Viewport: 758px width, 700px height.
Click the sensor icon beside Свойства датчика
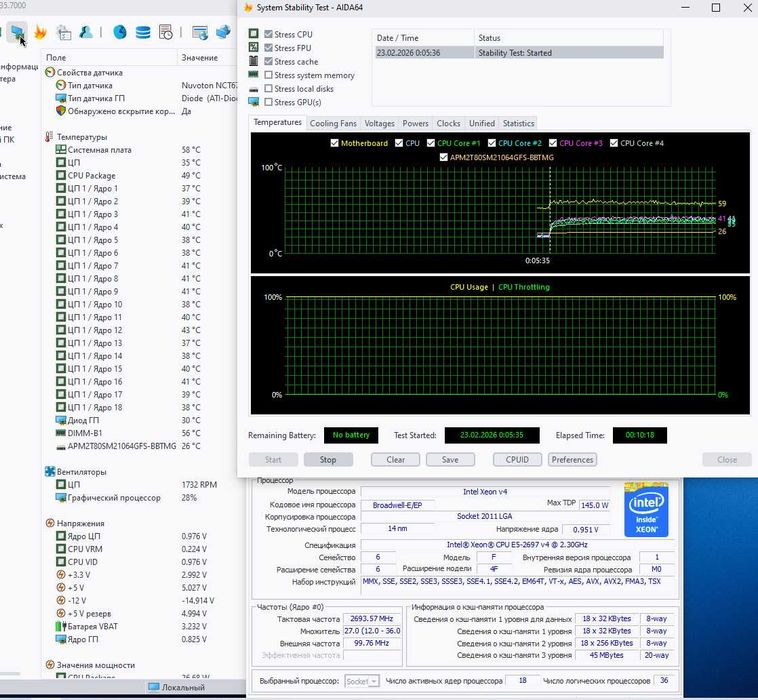[x=50, y=73]
